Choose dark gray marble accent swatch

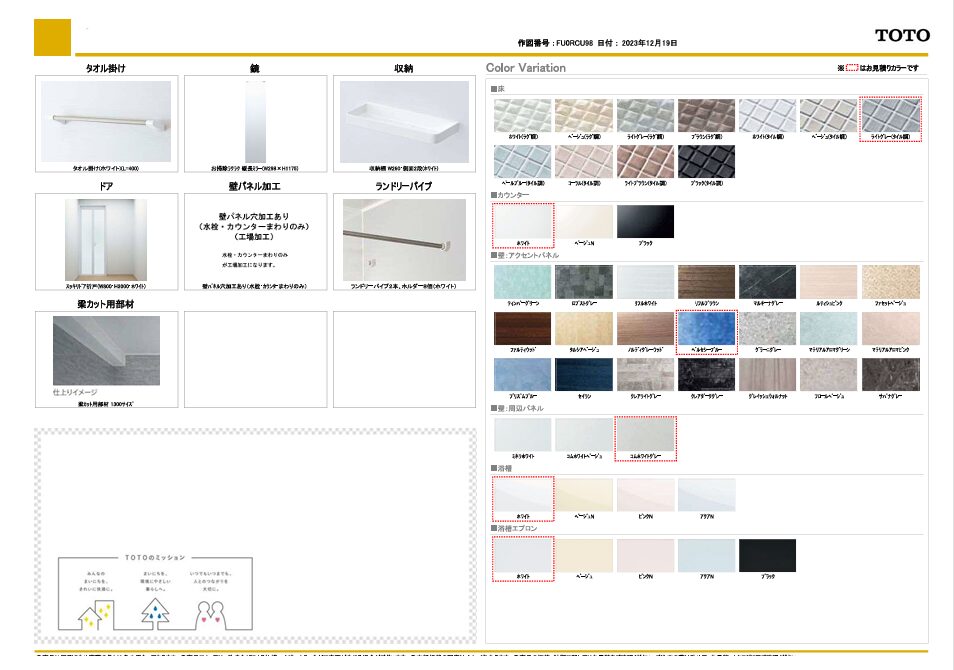pos(767,281)
